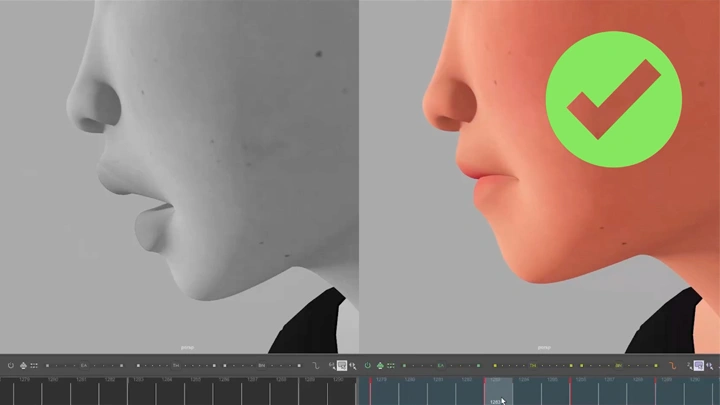Click the gray curve icon in left toolbar
This screenshot has height=405, width=720.
coord(315,366)
